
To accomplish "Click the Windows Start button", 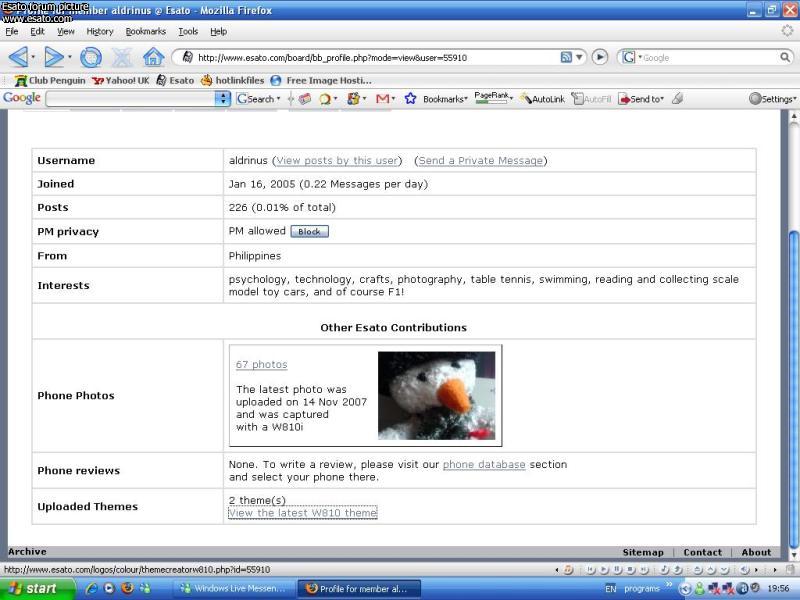I will (x=37, y=588).
